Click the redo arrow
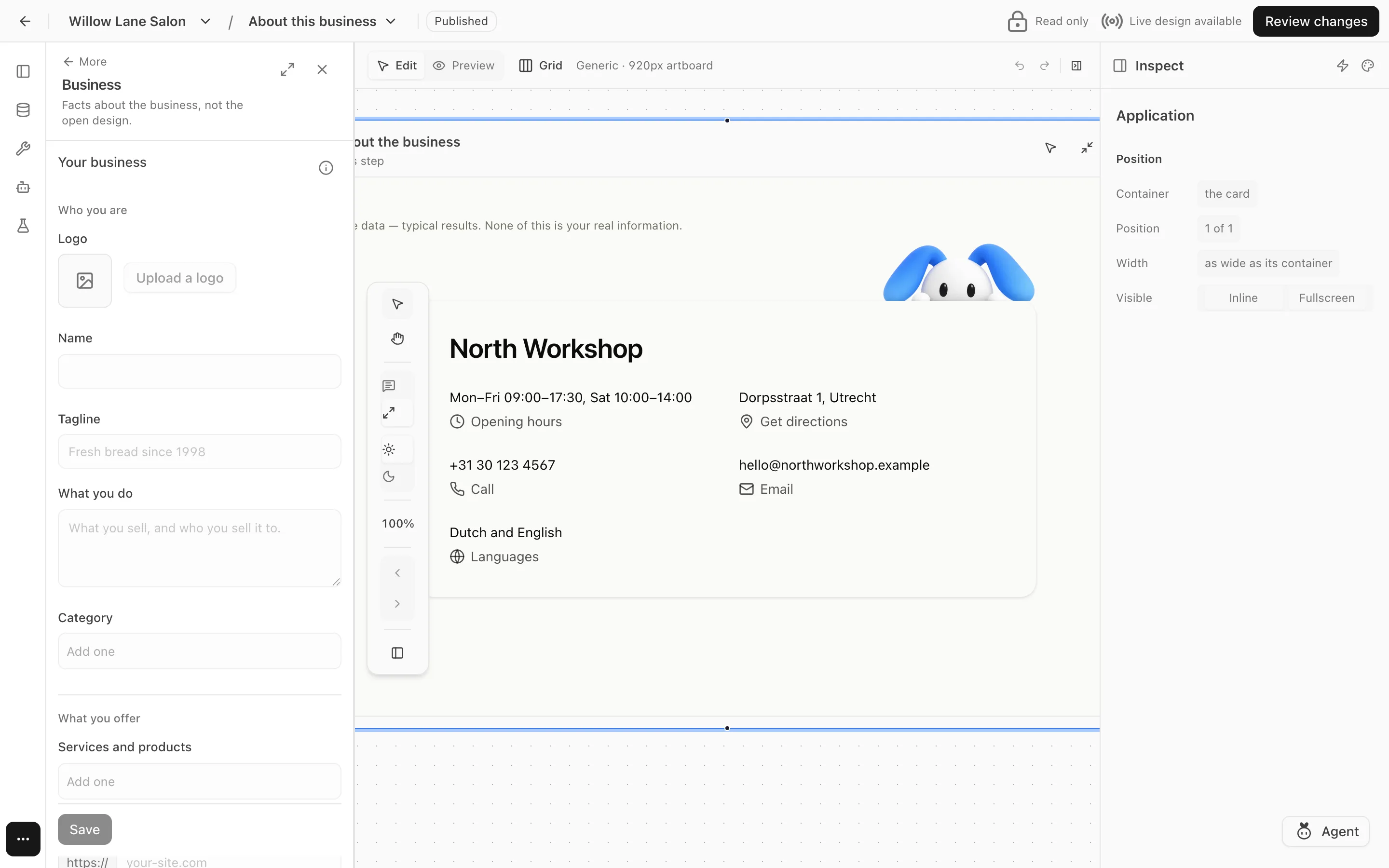Image resolution: width=1389 pixels, height=868 pixels. (x=1045, y=66)
